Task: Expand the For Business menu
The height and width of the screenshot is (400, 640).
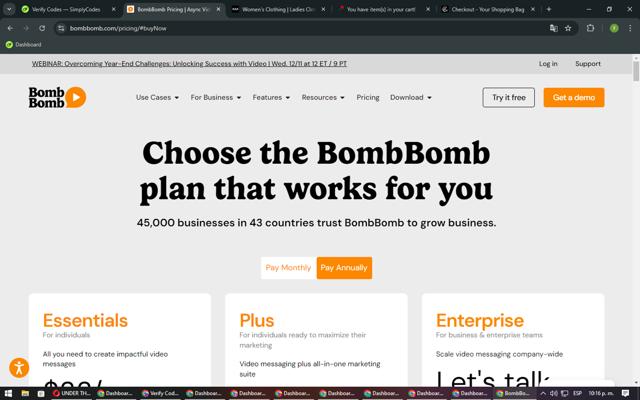Action: tap(216, 97)
